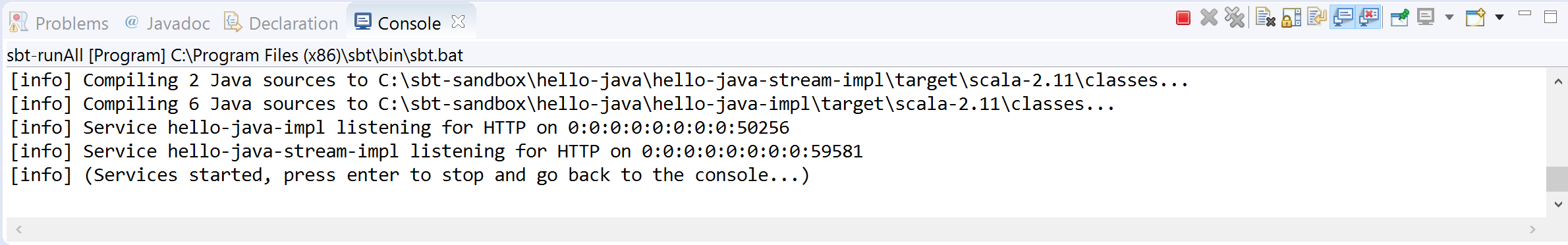Viewport: 1568px width, 245px height.
Task: Remove the launch with the single gray X
Action: [1209, 18]
